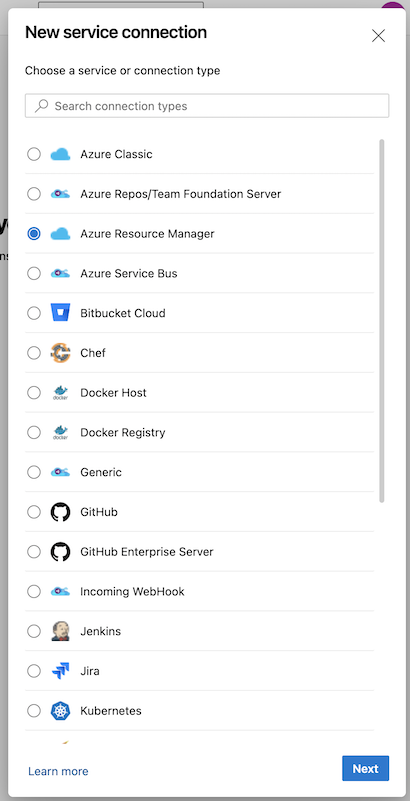Click the Kubernetes wheel icon
410x801 pixels.
coord(60,711)
